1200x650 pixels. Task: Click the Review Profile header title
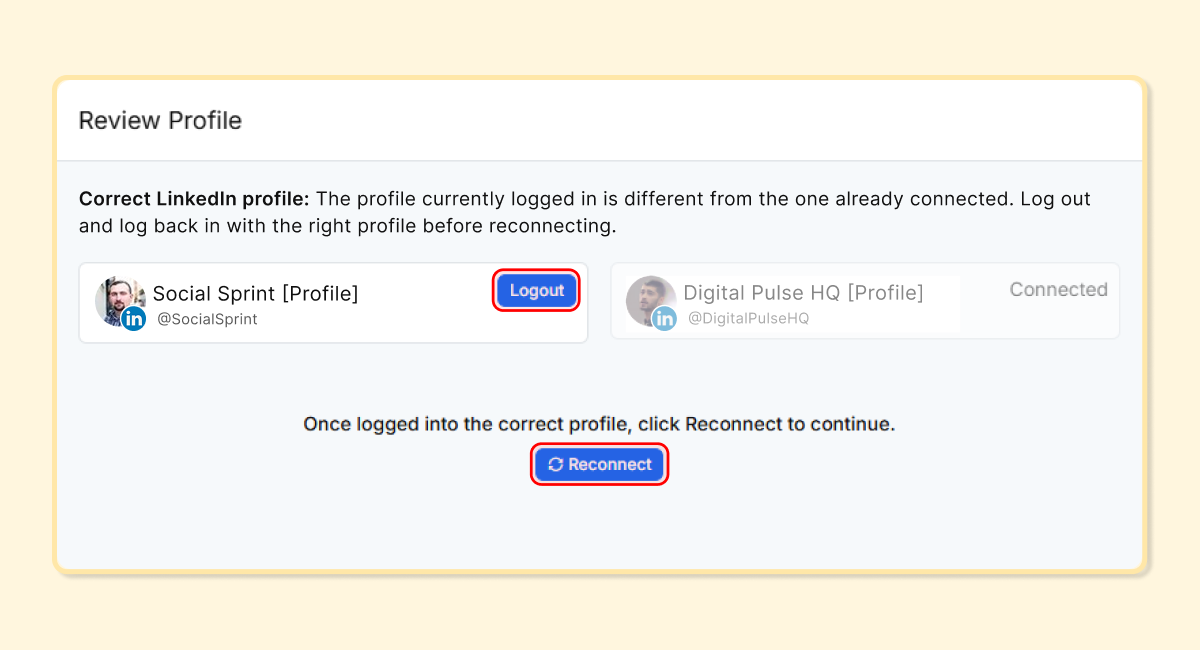click(x=160, y=120)
